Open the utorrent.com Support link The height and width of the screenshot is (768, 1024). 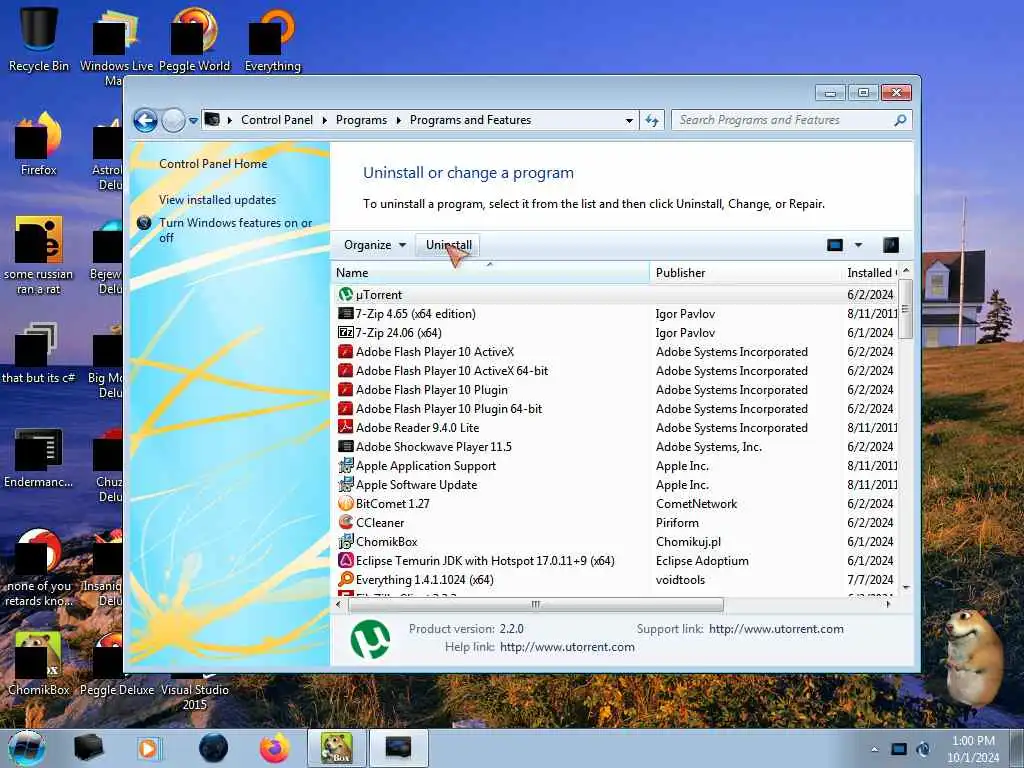coord(776,629)
